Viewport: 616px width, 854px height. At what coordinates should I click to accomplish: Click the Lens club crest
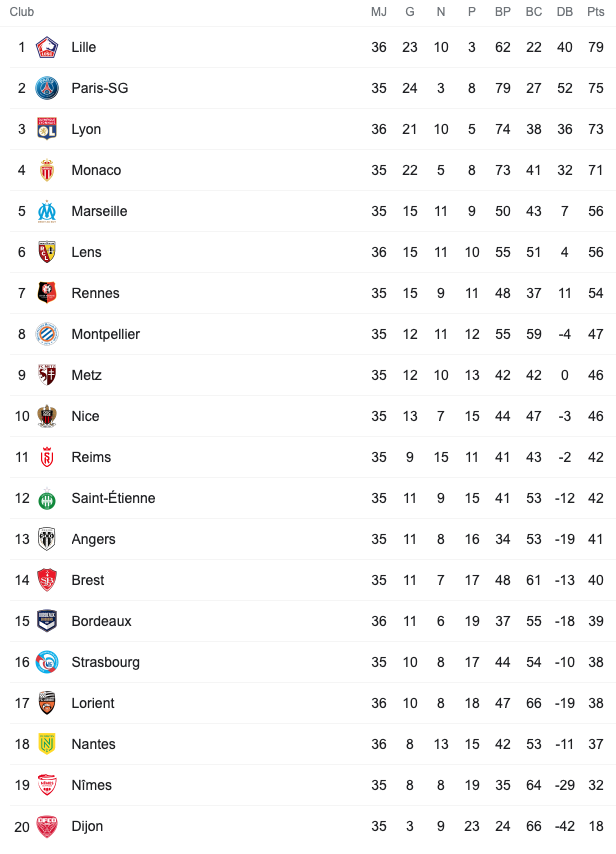47,252
